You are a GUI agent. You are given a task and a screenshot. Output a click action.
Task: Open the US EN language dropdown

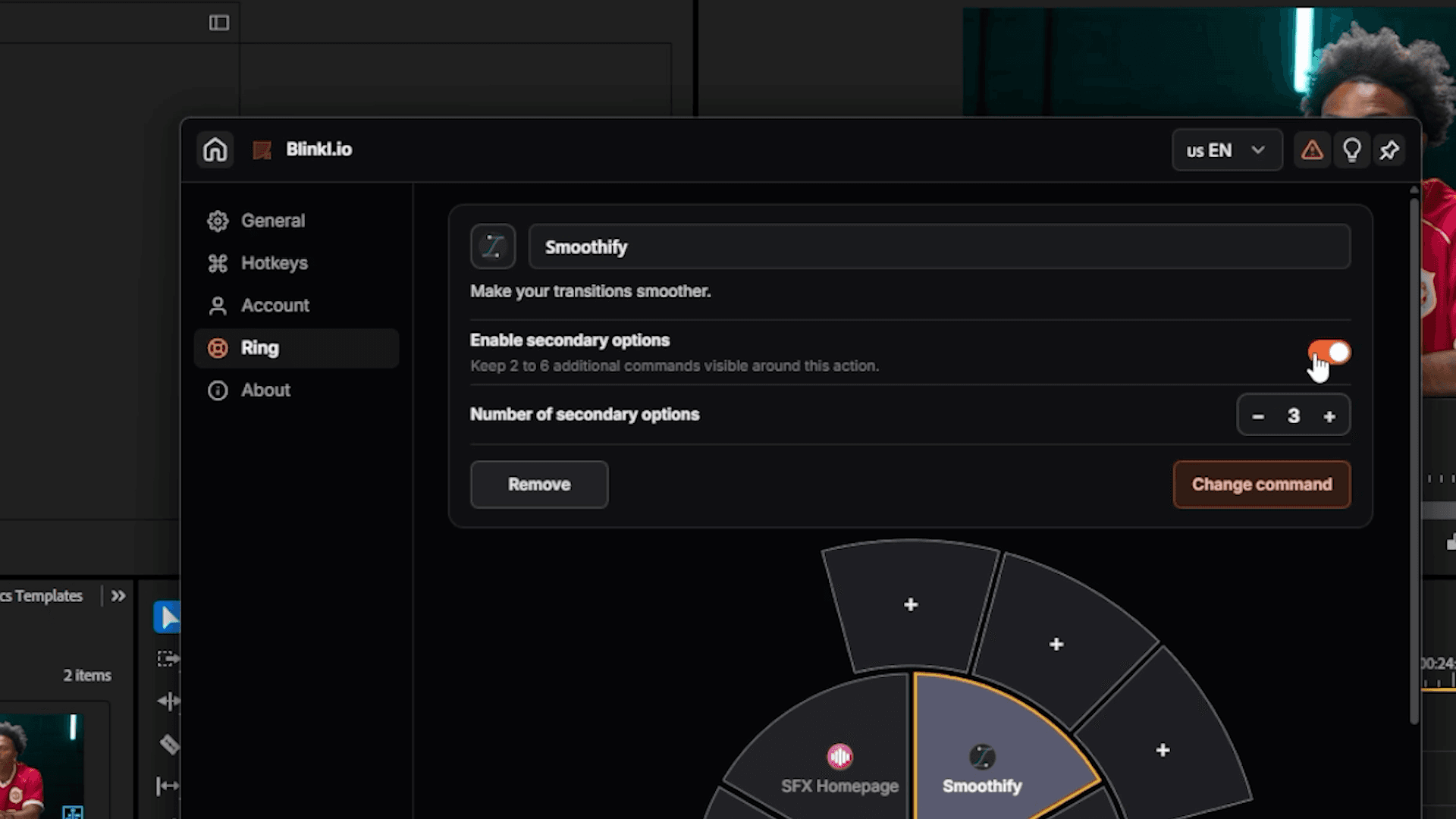[x=1227, y=150]
